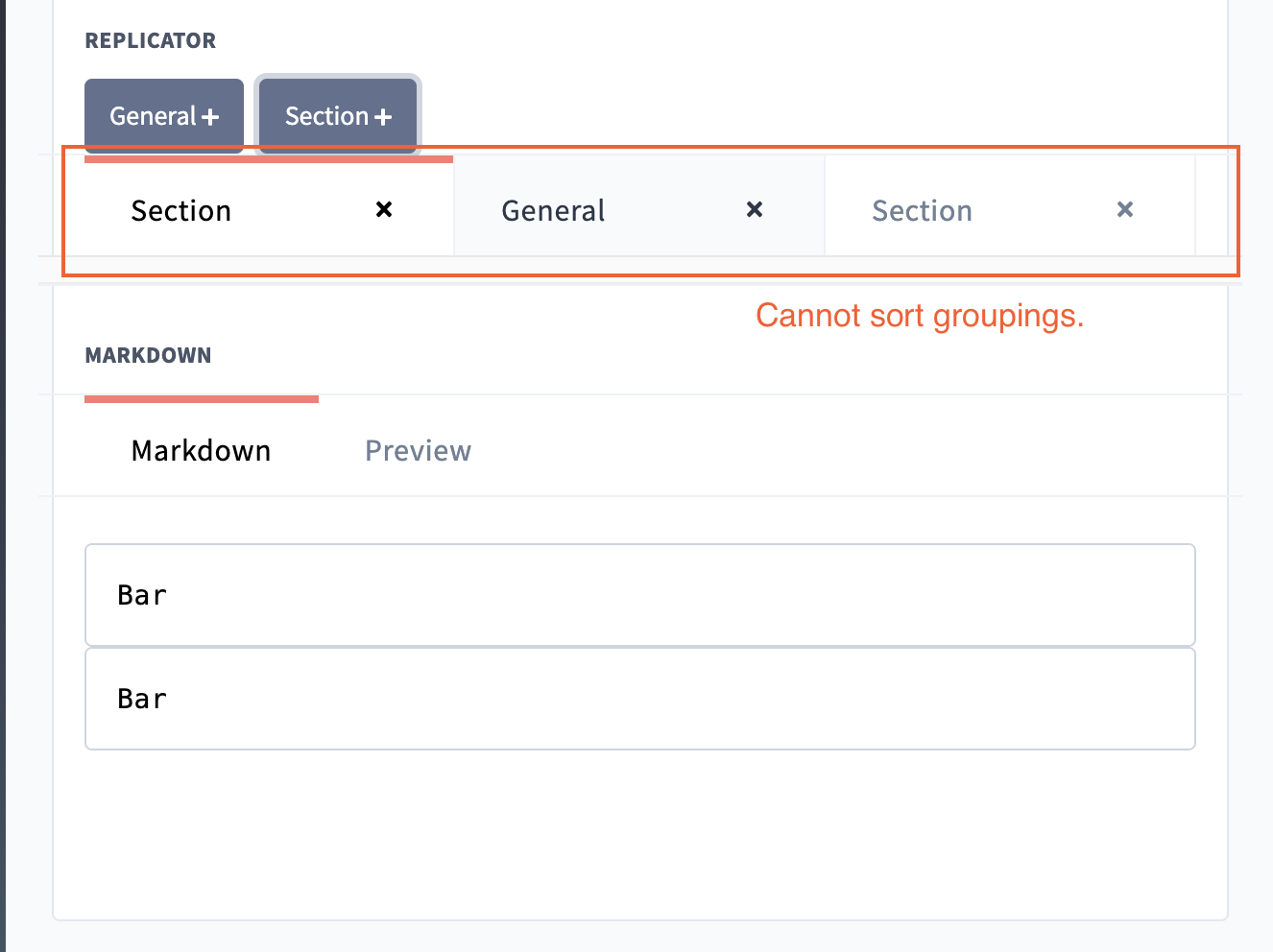
Task: Click the empty editor area below Bar fields
Action: coord(640,835)
